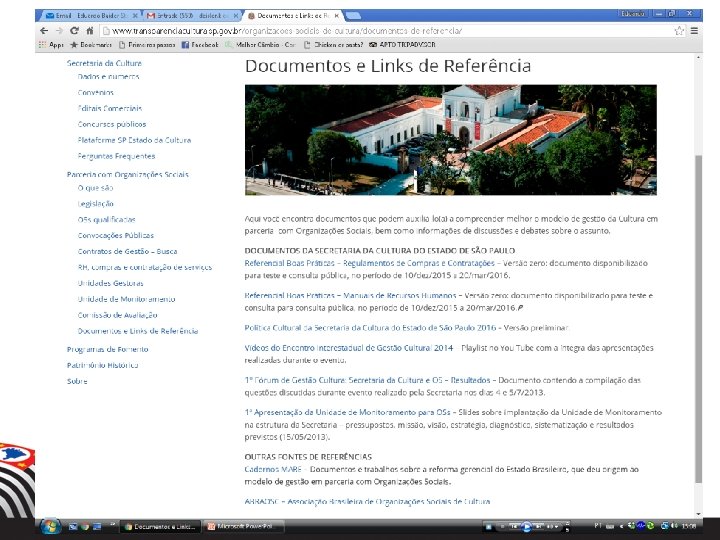Open 1º Fórum de Gestão Cultural Resultados link
The width and height of the screenshot is (720, 540).
point(367,380)
